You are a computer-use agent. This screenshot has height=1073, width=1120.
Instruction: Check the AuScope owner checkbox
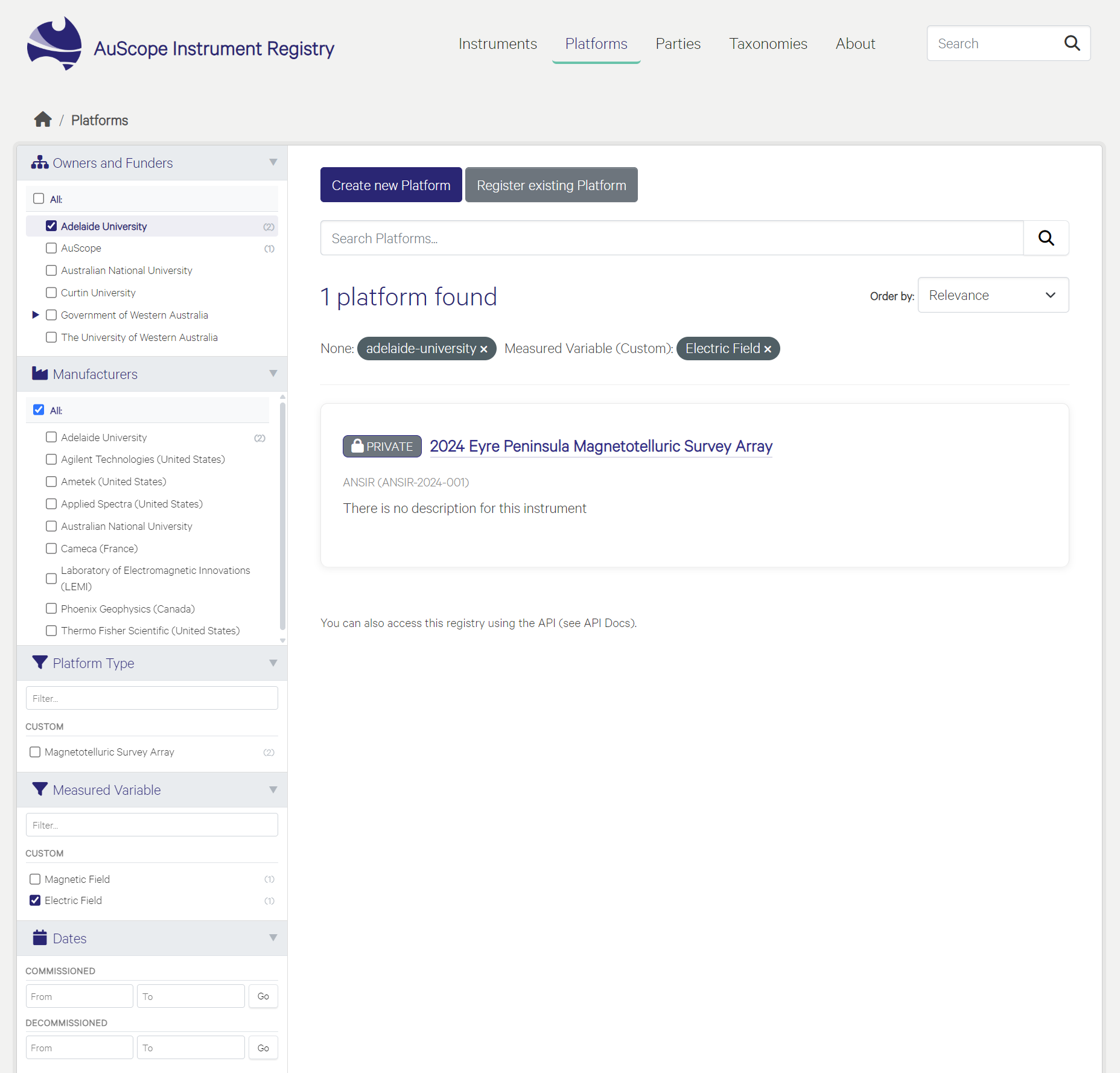point(51,248)
